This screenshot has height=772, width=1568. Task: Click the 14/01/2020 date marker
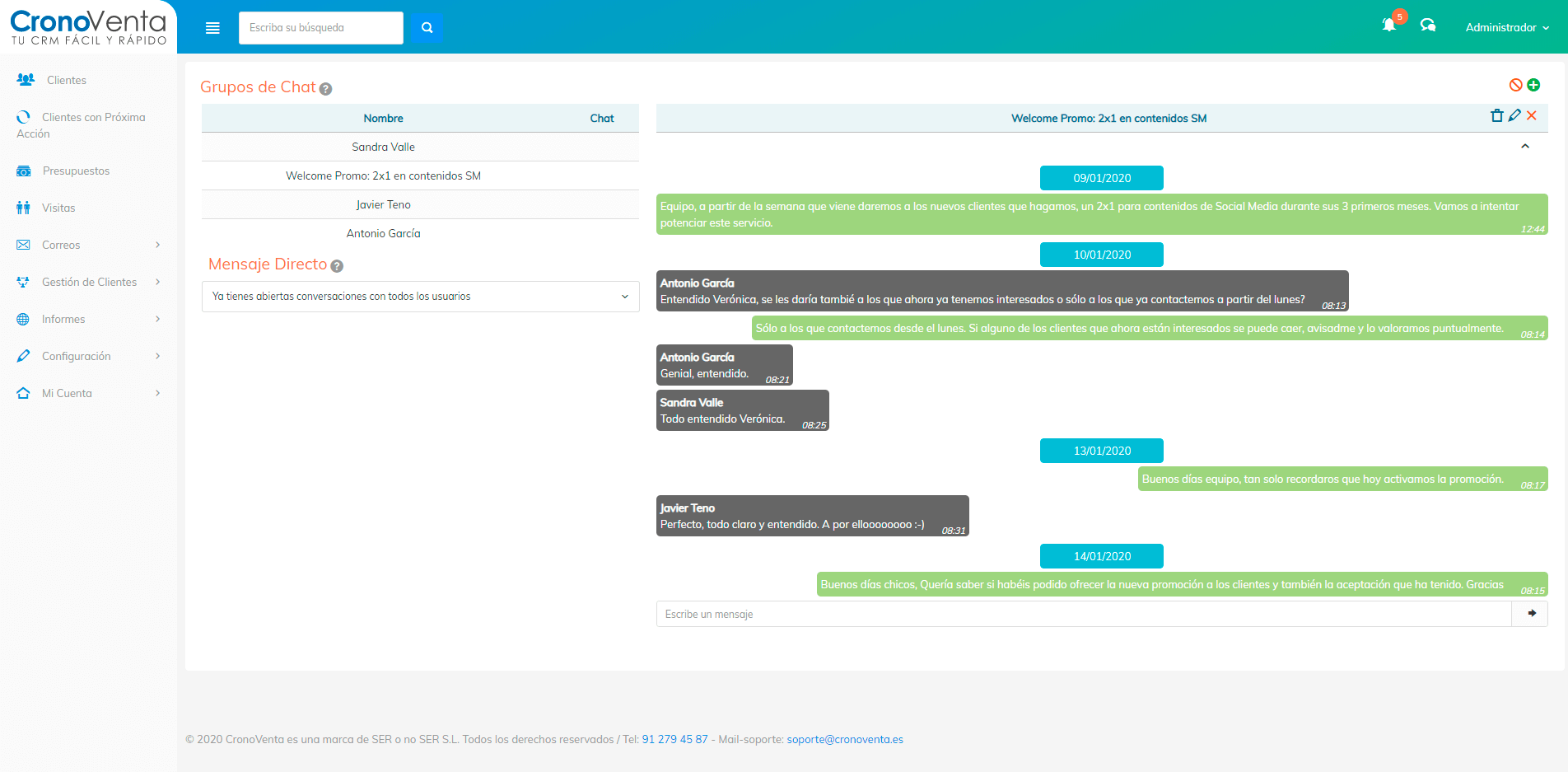click(1102, 556)
